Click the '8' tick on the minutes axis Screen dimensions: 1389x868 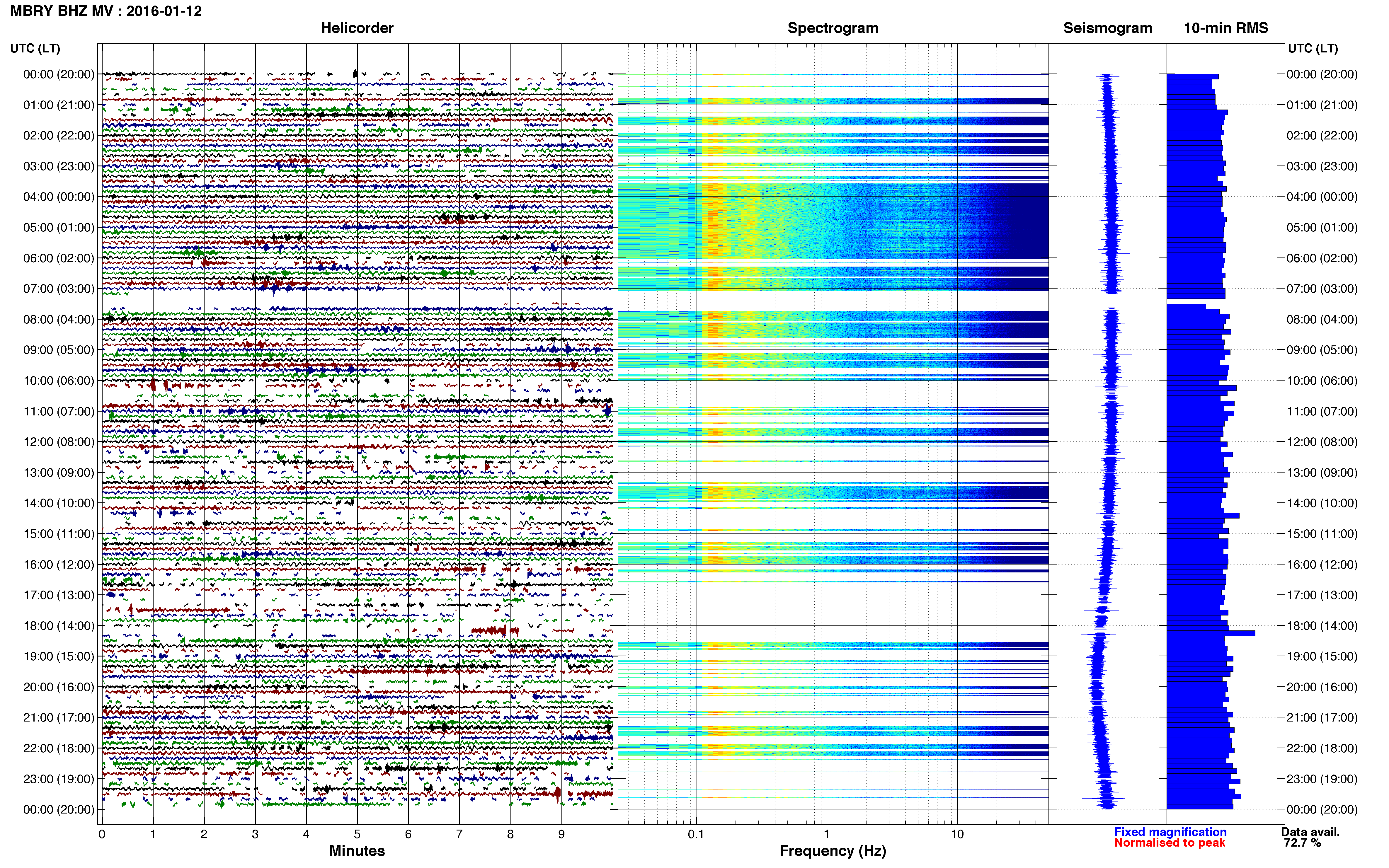pyautogui.click(x=510, y=834)
